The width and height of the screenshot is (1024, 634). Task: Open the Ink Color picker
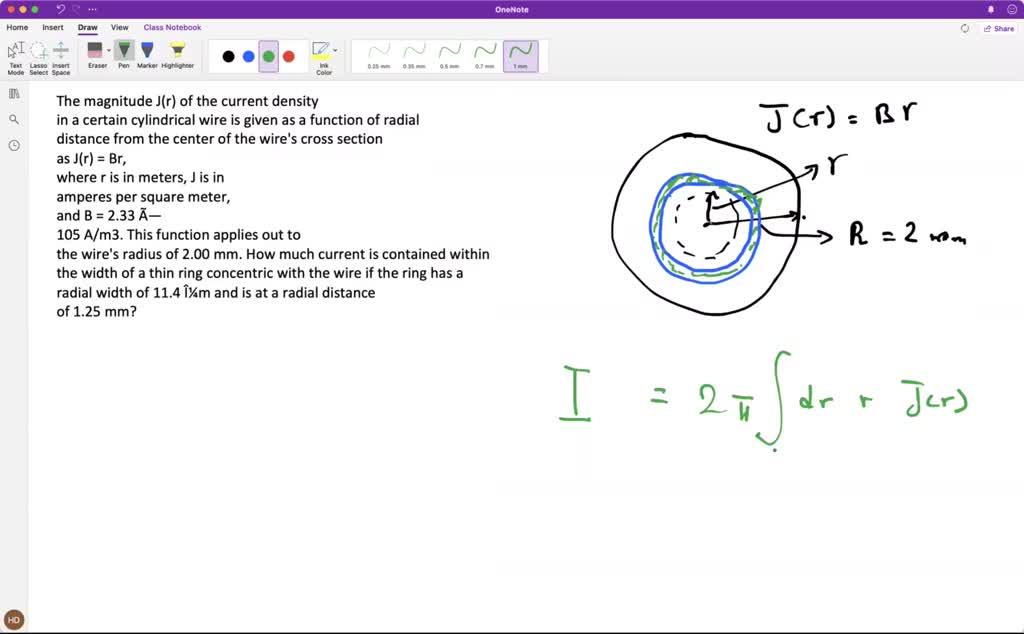pos(322,58)
